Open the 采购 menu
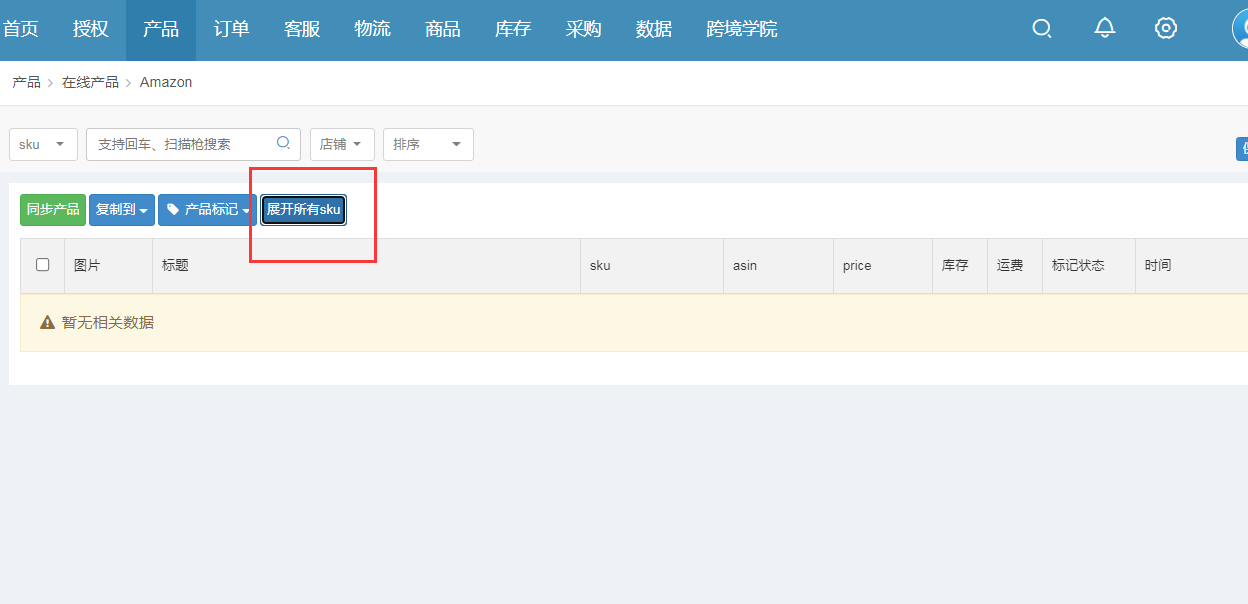This screenshot has height=604, width=1248. pos(583,29)
